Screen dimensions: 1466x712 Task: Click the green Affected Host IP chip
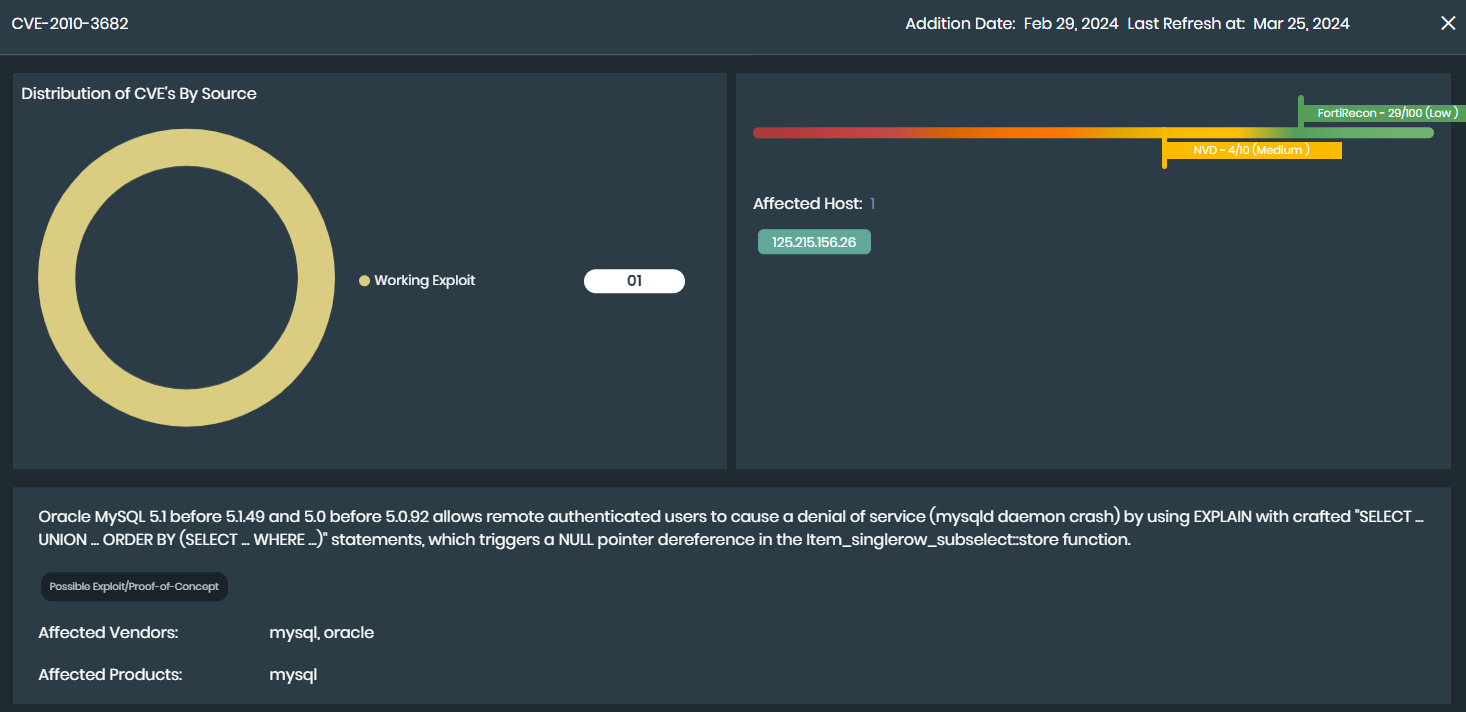[x=814, y=241]
